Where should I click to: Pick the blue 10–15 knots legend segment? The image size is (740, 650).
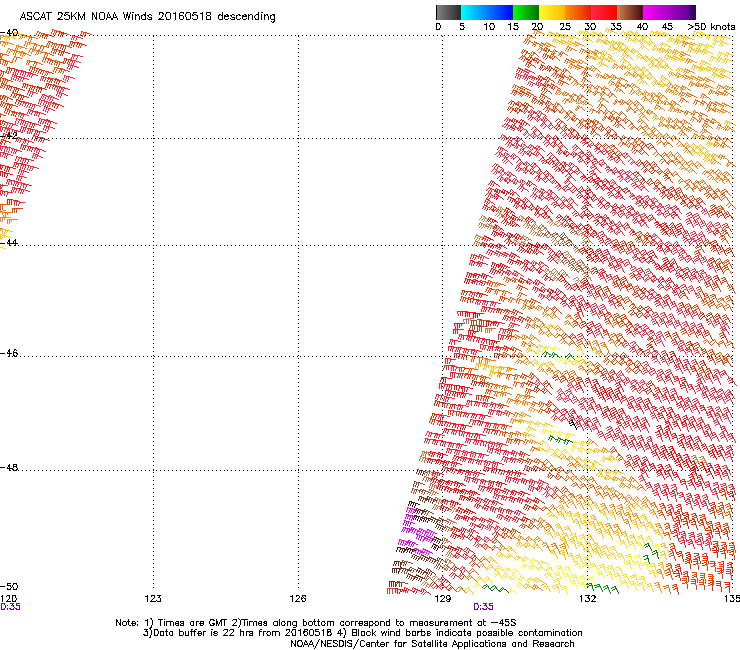(x=500, y=12)
